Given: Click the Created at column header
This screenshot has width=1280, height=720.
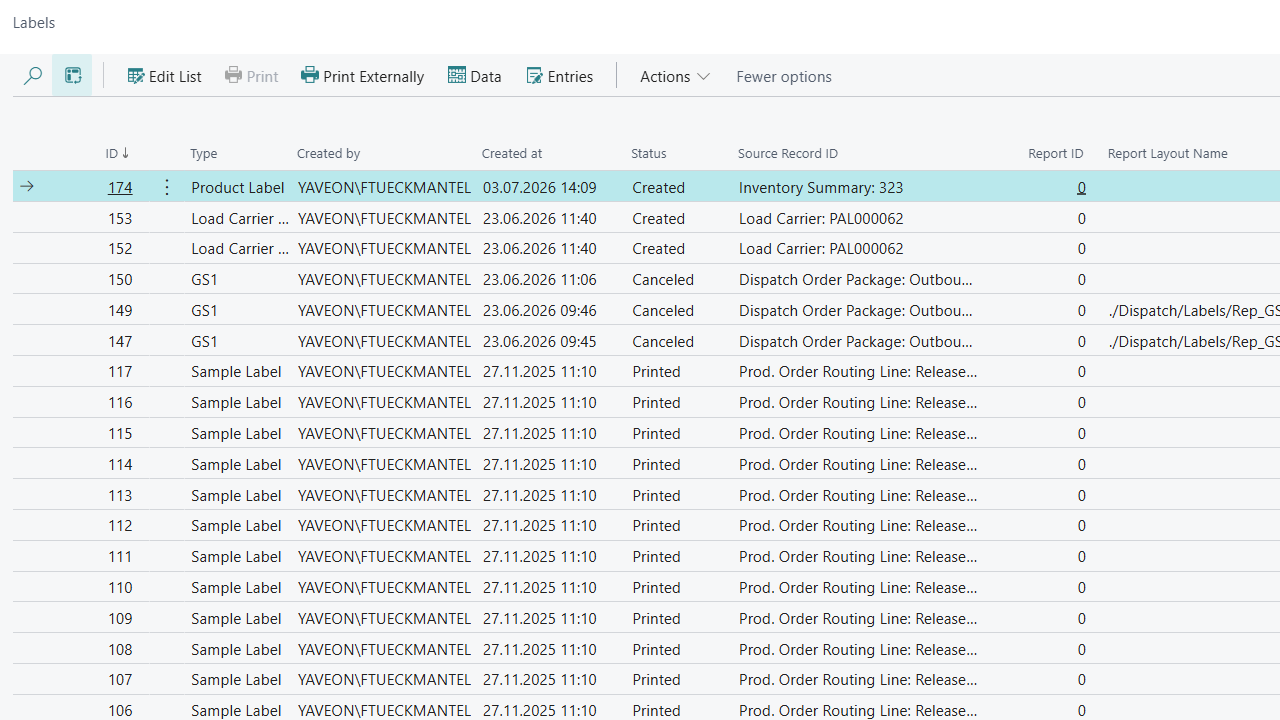Looking at the screenshot, I should point(512,153).
